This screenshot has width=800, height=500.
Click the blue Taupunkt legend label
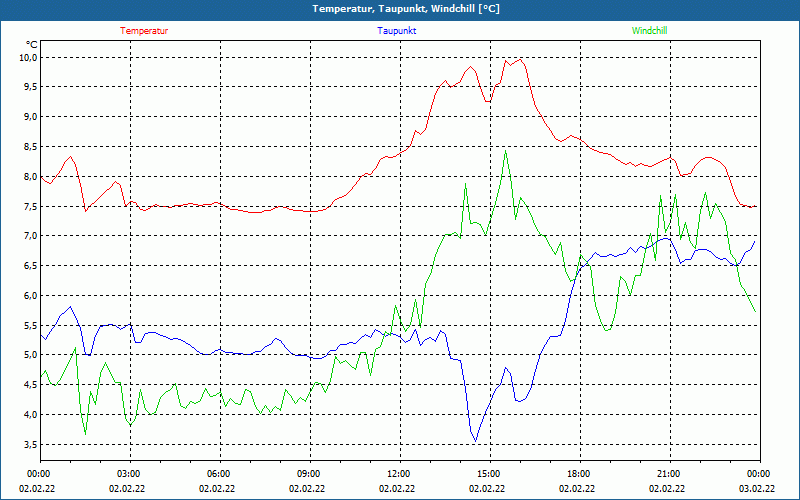tap(396, 31)
